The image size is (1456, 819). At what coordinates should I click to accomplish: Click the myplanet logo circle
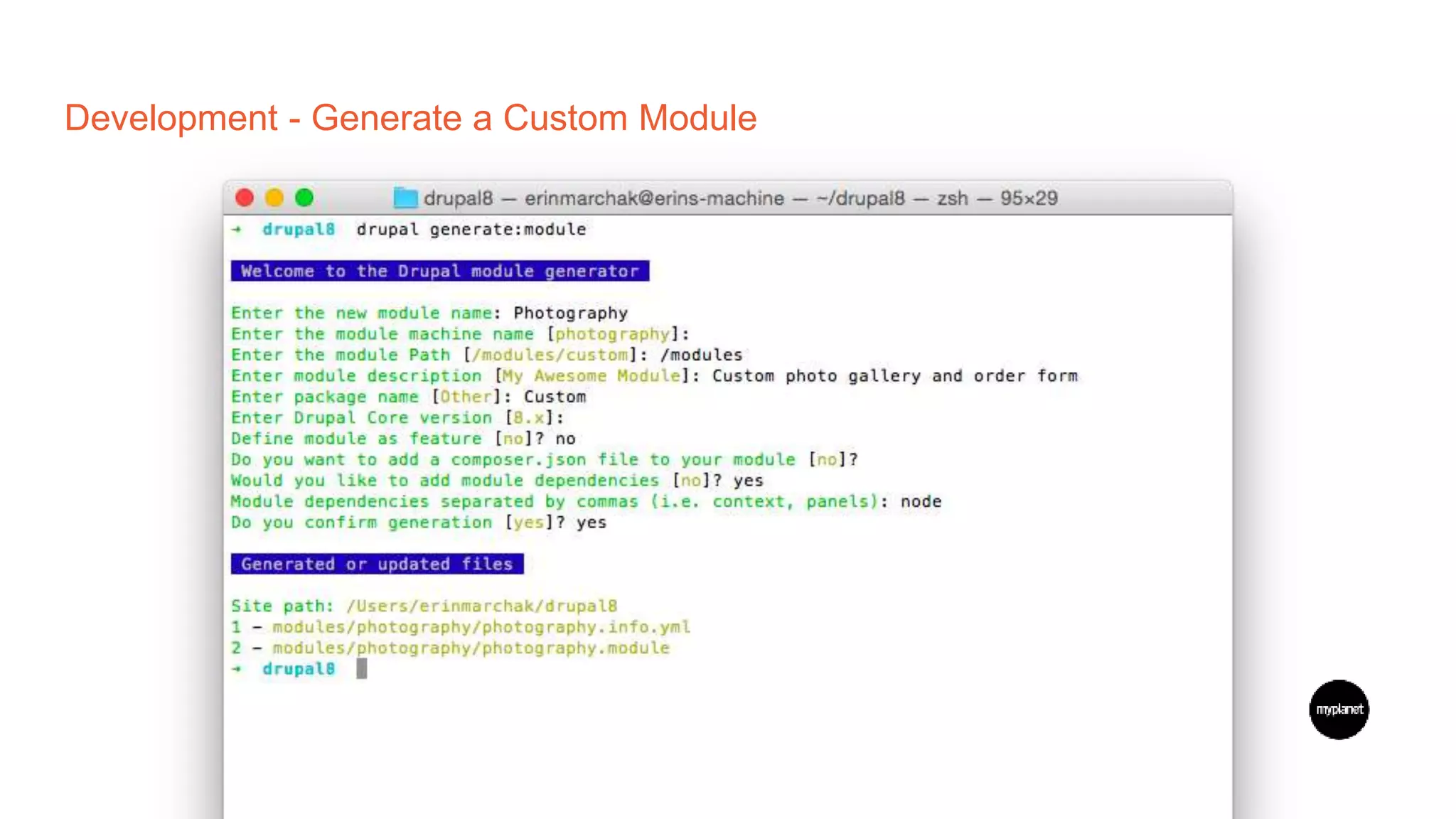click(1339, 710)
